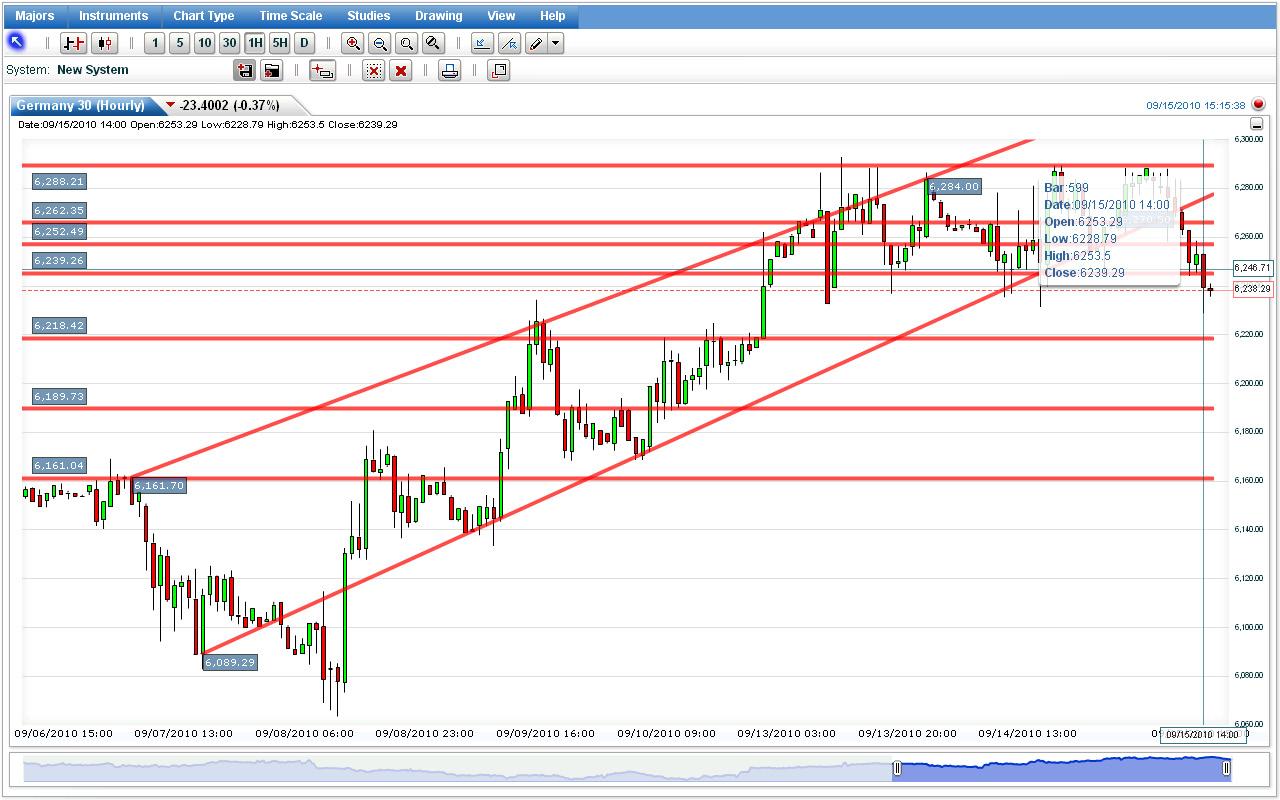Click the zoom out magnifier icon
The image size is (1280, 800).
pyautogui.click(x=380, y=43)
